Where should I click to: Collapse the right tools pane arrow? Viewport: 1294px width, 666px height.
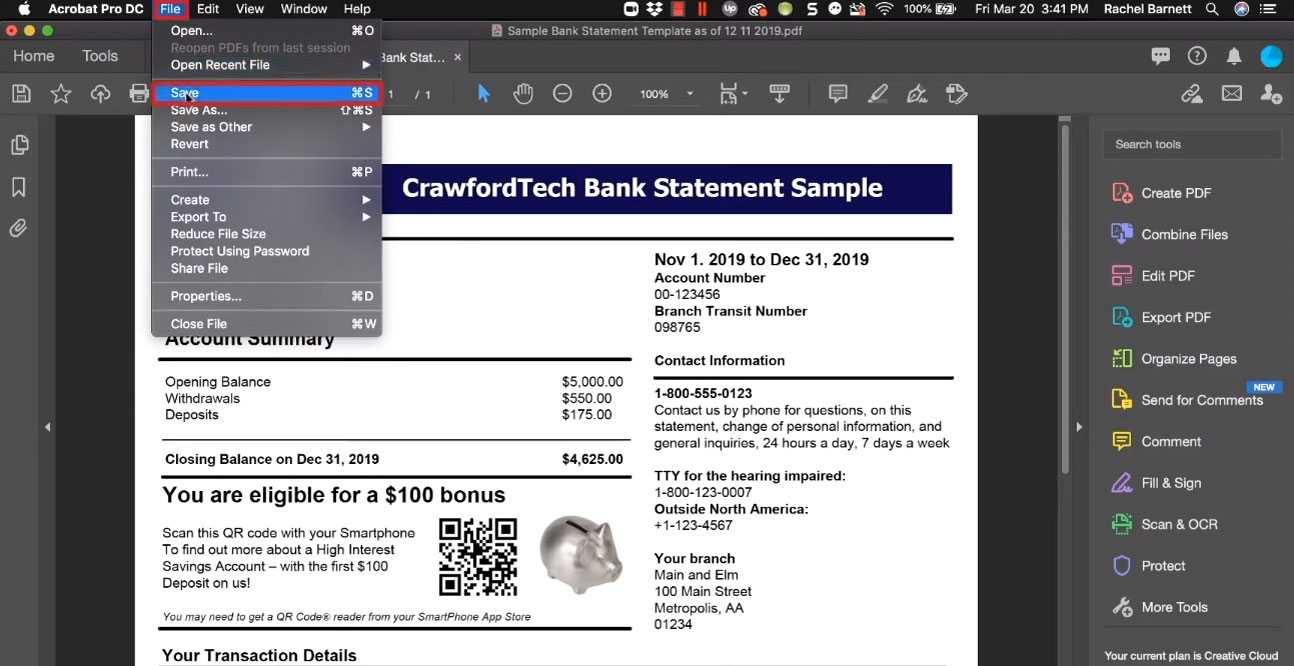coord(1079,427)
